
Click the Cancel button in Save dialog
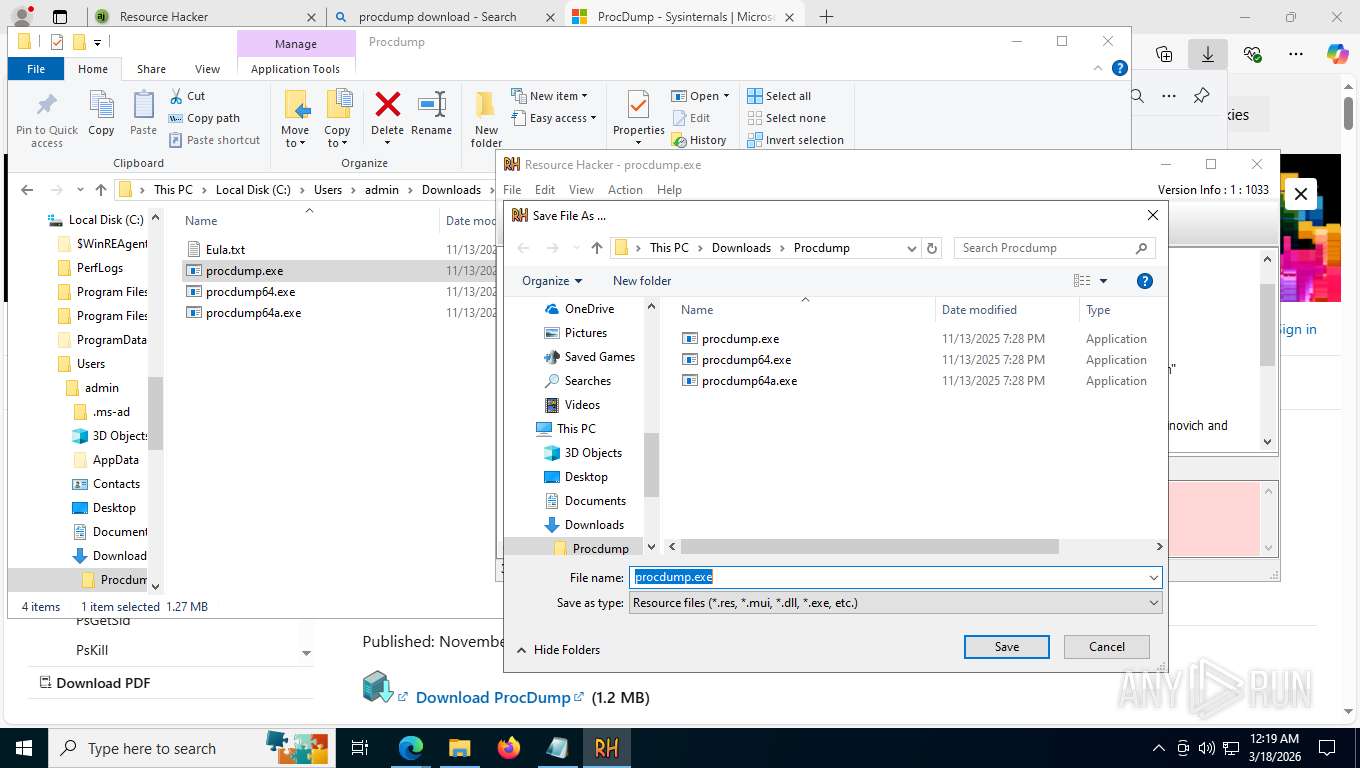1106,647
